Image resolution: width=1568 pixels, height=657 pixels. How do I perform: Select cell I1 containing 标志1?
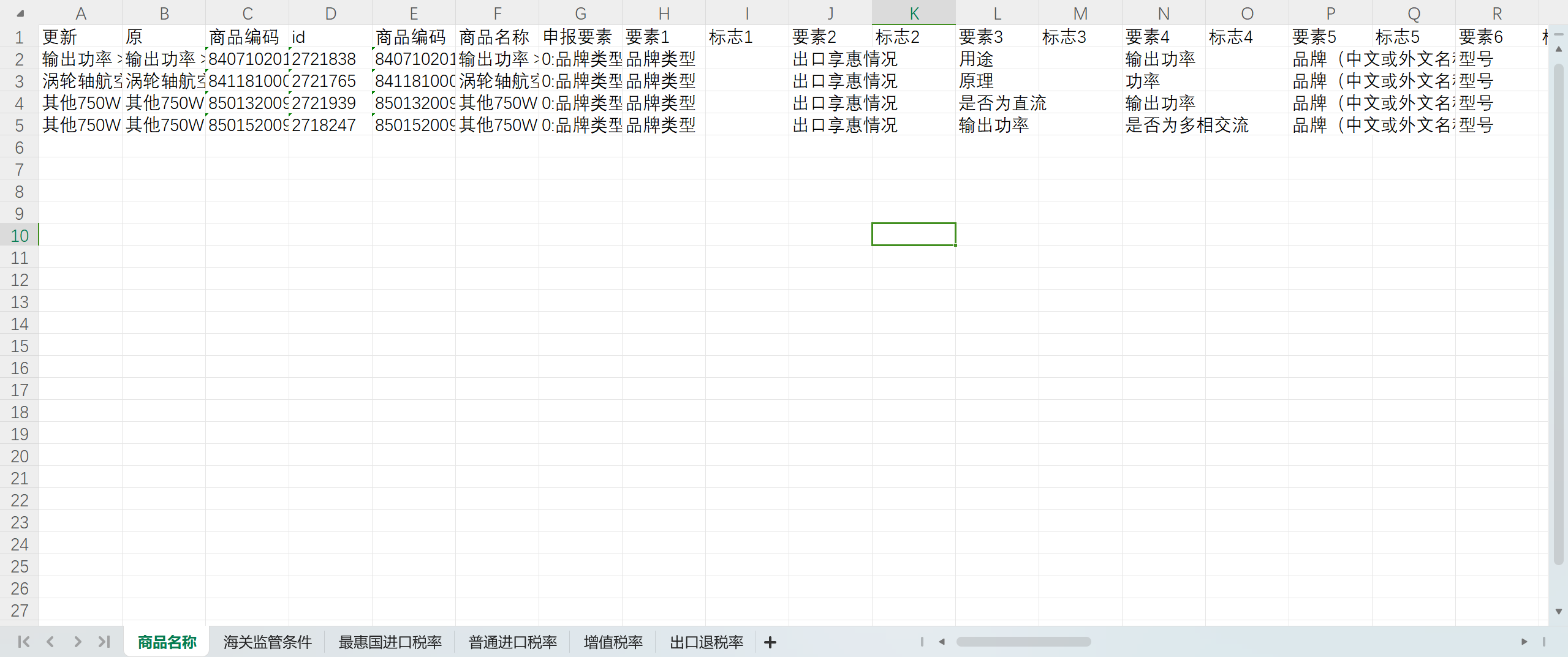point(747,37)
